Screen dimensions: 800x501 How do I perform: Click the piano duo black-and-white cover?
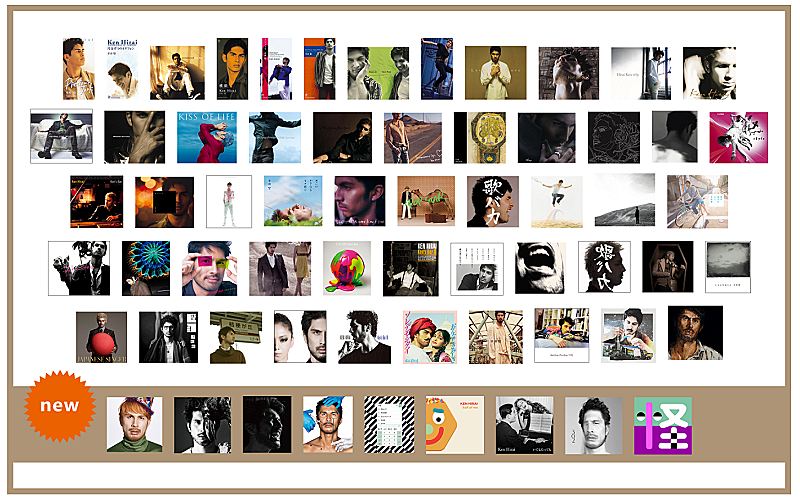pyautogui.click(x=524, y=425)
